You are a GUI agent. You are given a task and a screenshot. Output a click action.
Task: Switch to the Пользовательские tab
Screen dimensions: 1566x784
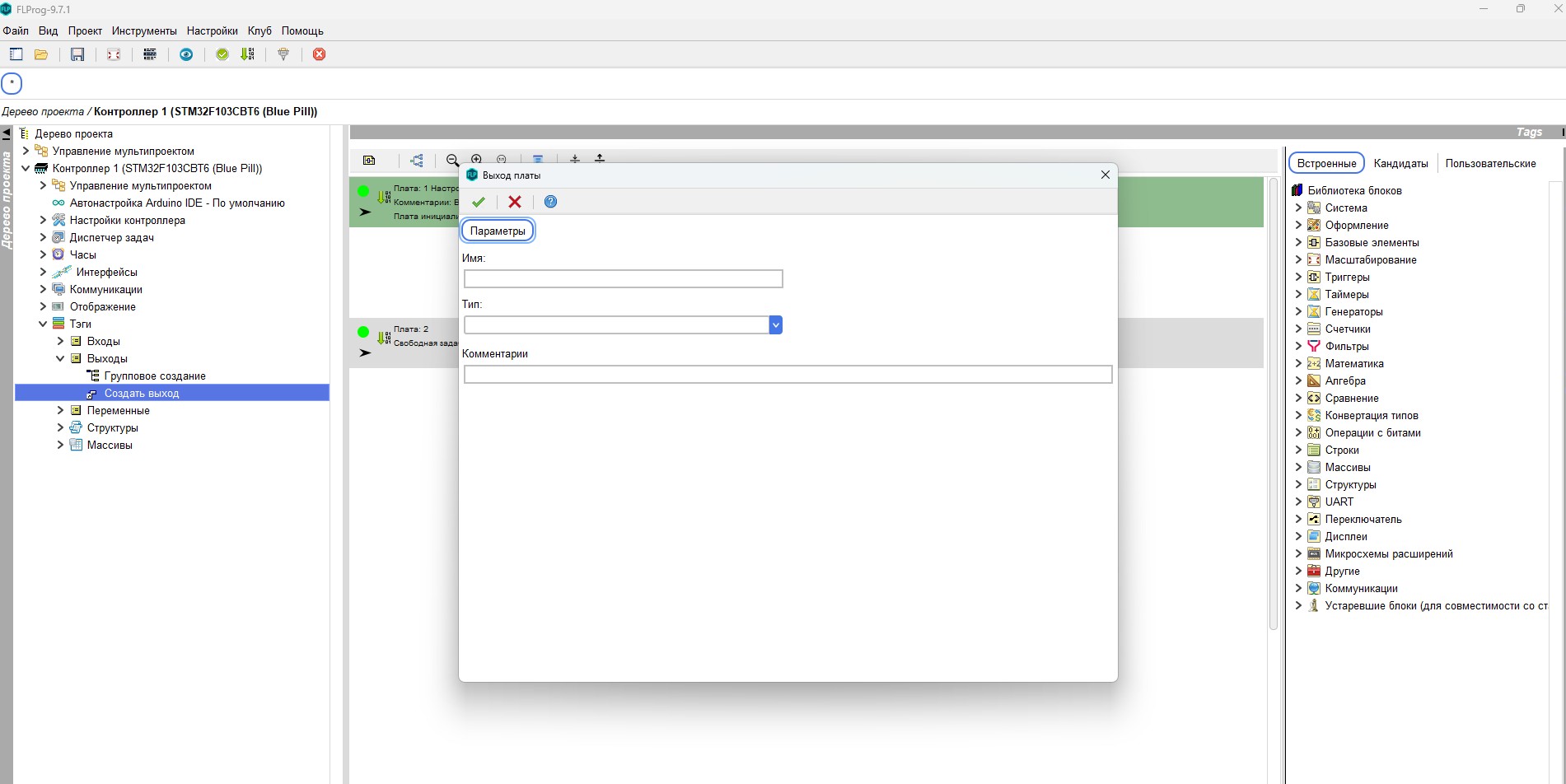[x=1490, y=163]
